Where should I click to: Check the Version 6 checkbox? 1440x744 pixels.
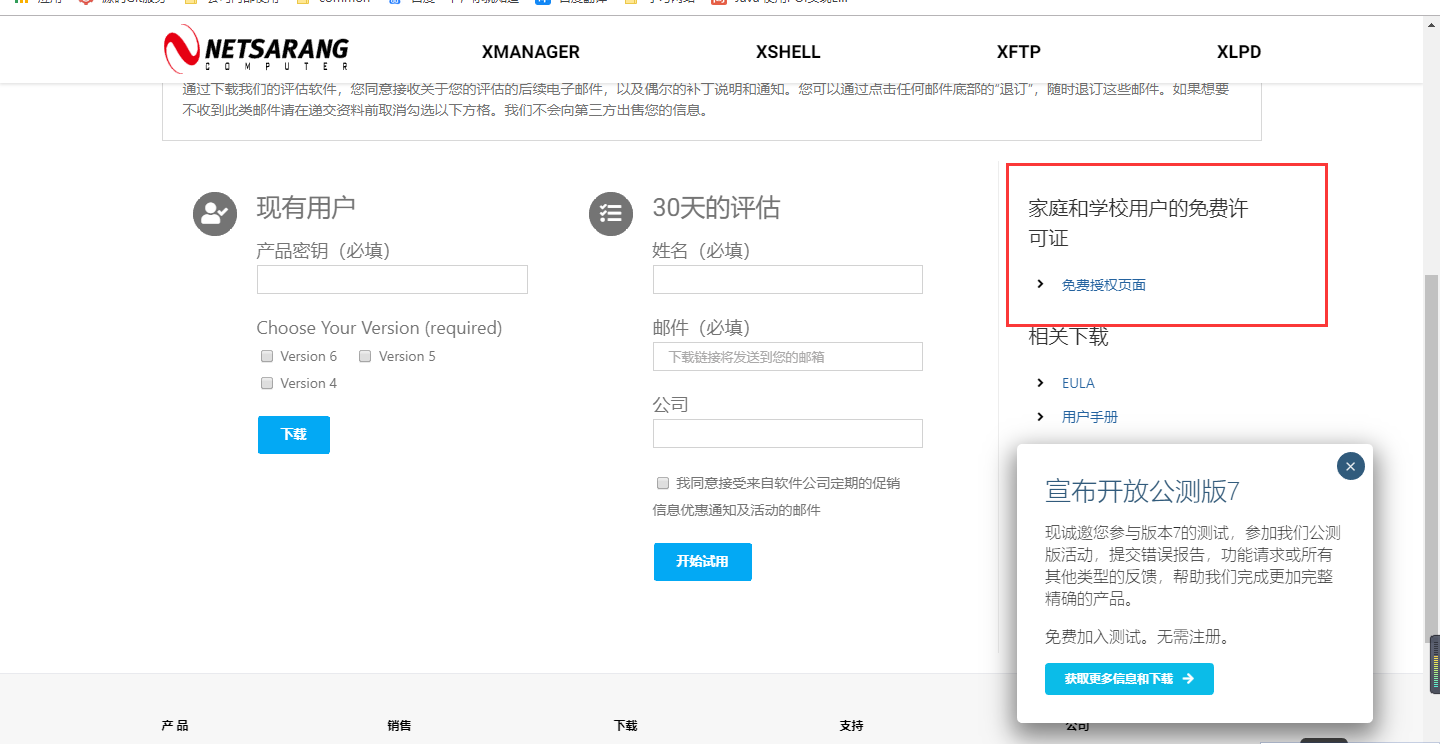(267, 356)
